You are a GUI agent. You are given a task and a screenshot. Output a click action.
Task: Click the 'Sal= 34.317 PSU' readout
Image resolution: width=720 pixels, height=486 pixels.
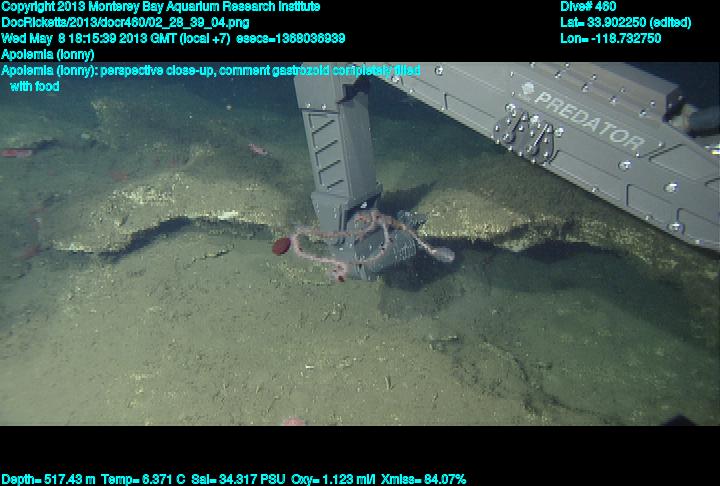coord(238,480)
